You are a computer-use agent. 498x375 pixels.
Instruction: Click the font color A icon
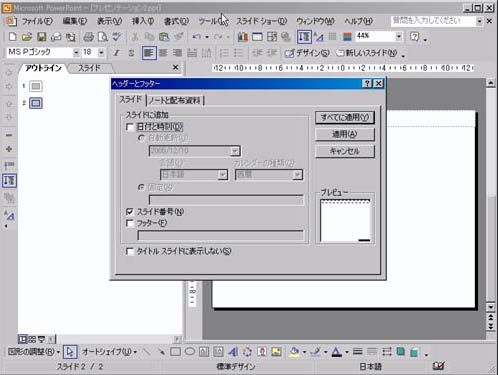click(x=336, y=352)
